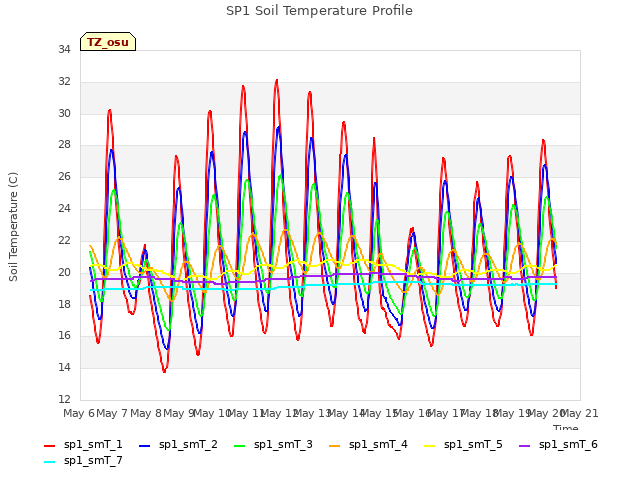Click the Soil Temperature (C) axis label
The image size is (640, 480).
click(x=13, y=227)
